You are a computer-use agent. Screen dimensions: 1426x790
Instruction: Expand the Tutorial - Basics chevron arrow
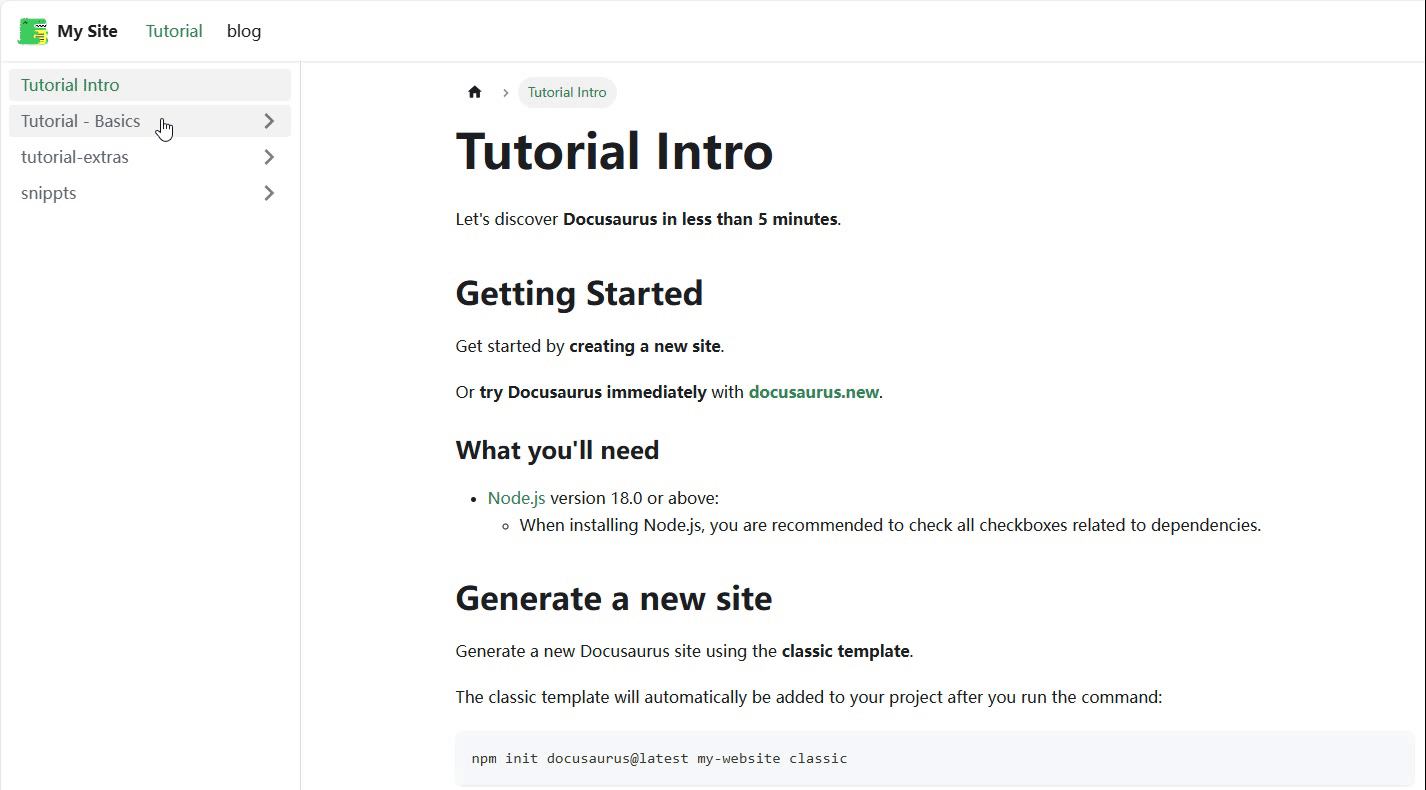pos(268,121)
